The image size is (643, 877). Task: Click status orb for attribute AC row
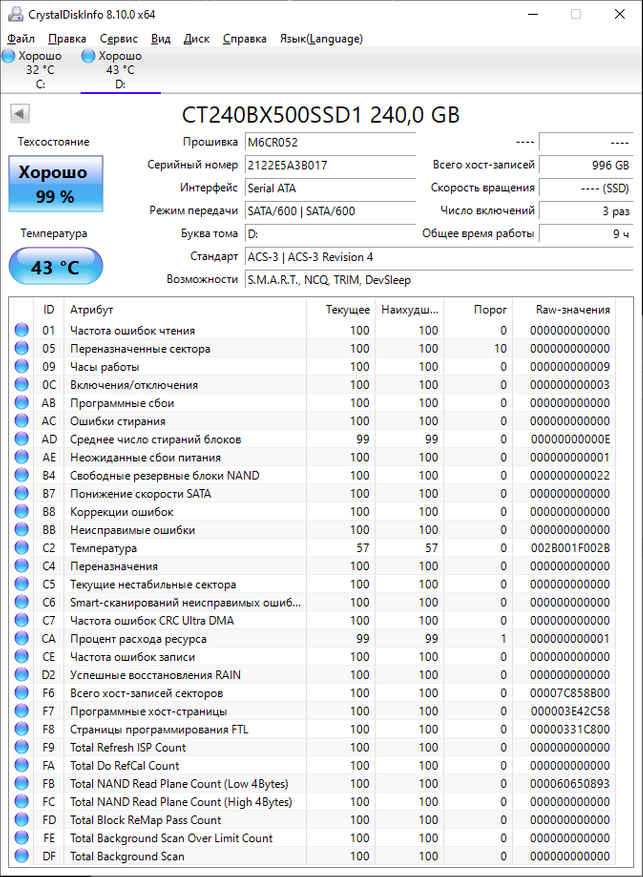pyautogui.click(x=22, y=421)
